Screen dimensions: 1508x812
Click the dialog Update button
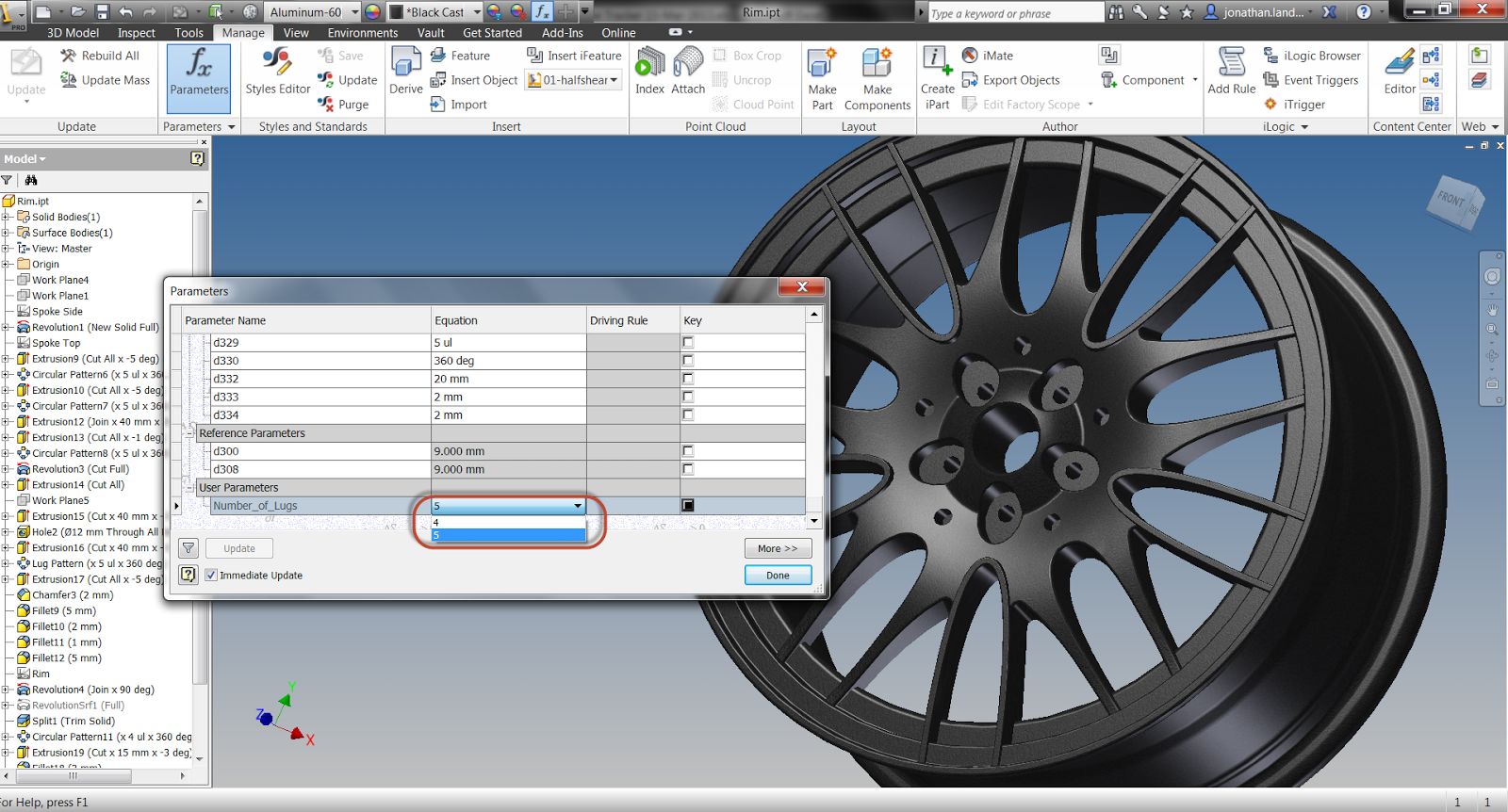(239, 548)
